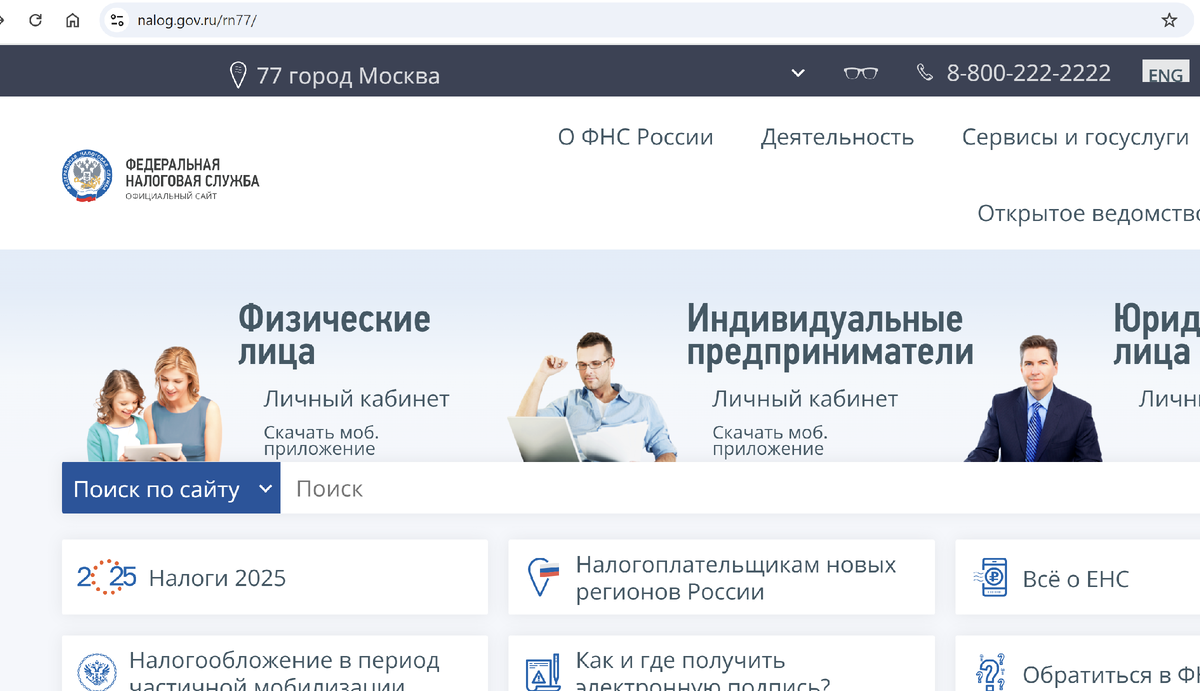Click man with laptop image
The width and height of the screenshot is (1200, 691).
pyautogui.click(x=592, y=396)
